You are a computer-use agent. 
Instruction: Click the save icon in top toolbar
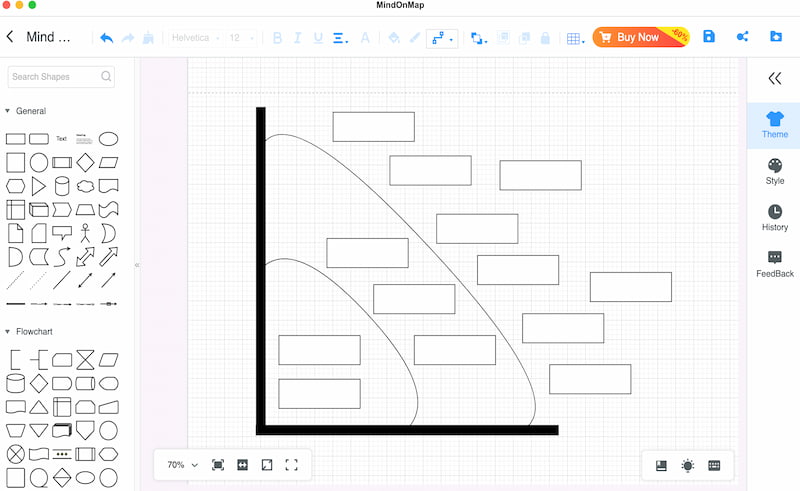pos(709,36)
